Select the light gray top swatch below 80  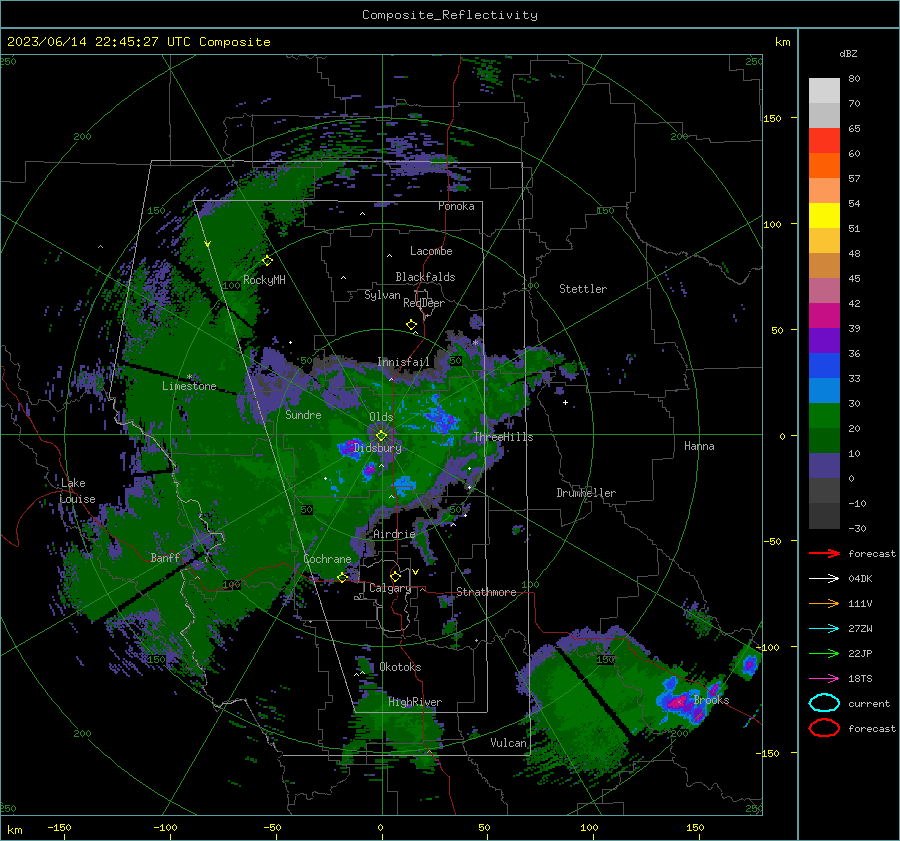click(x=824, y=91)
